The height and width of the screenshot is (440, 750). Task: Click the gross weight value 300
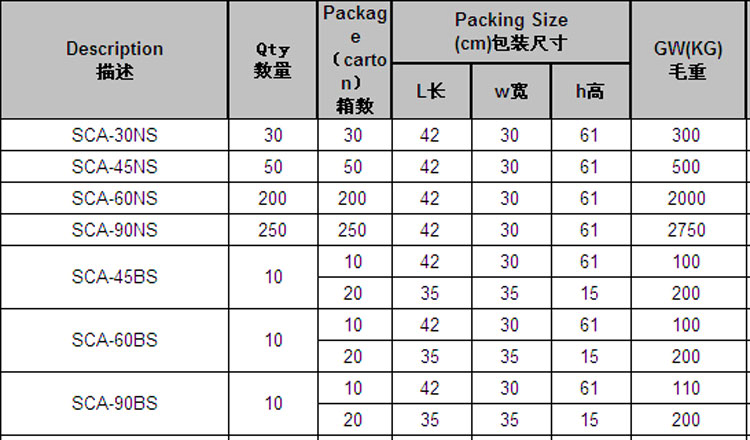pyautogui.click(x=686, y=135)
